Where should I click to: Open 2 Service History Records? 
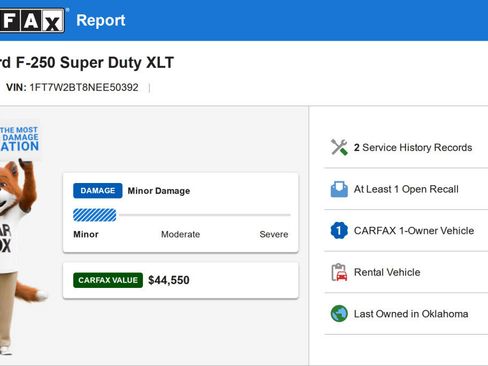413,147
